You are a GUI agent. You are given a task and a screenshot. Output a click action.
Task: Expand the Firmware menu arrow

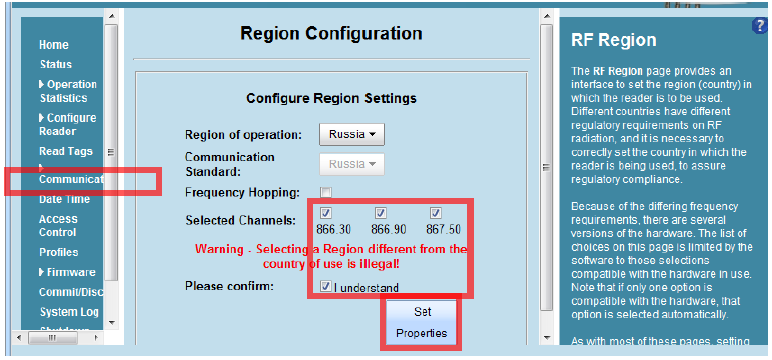click(42, 272)
